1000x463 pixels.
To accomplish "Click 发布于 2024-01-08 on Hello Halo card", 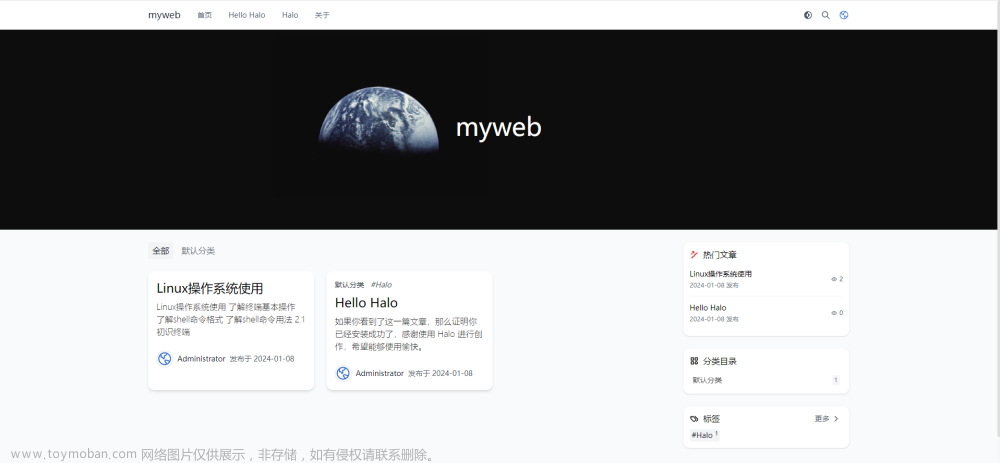I will [440, 373].
